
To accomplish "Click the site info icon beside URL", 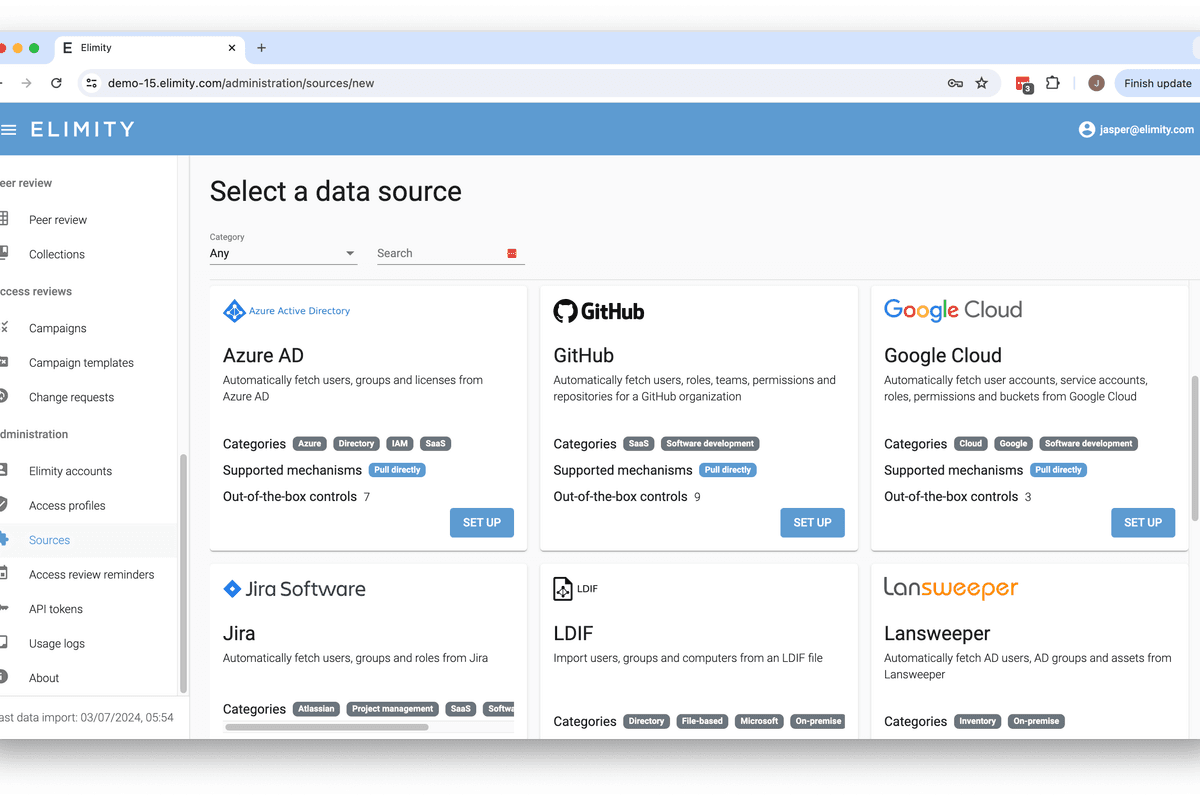I will coord(91,83).
